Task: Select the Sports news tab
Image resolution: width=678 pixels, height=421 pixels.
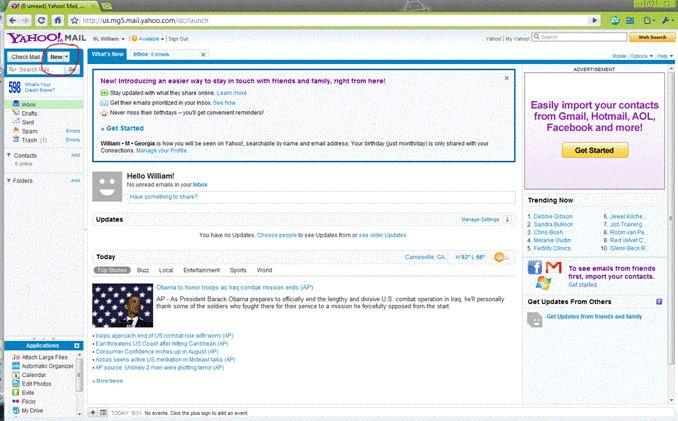Action: (237, 270)
